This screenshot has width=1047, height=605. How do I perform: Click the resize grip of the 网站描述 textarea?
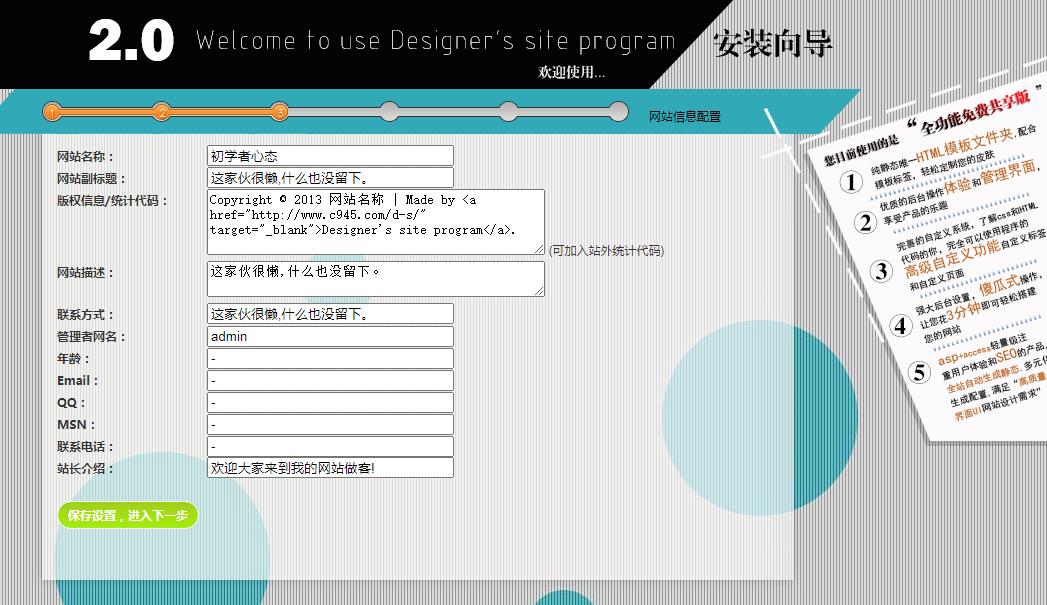point(539,291)
